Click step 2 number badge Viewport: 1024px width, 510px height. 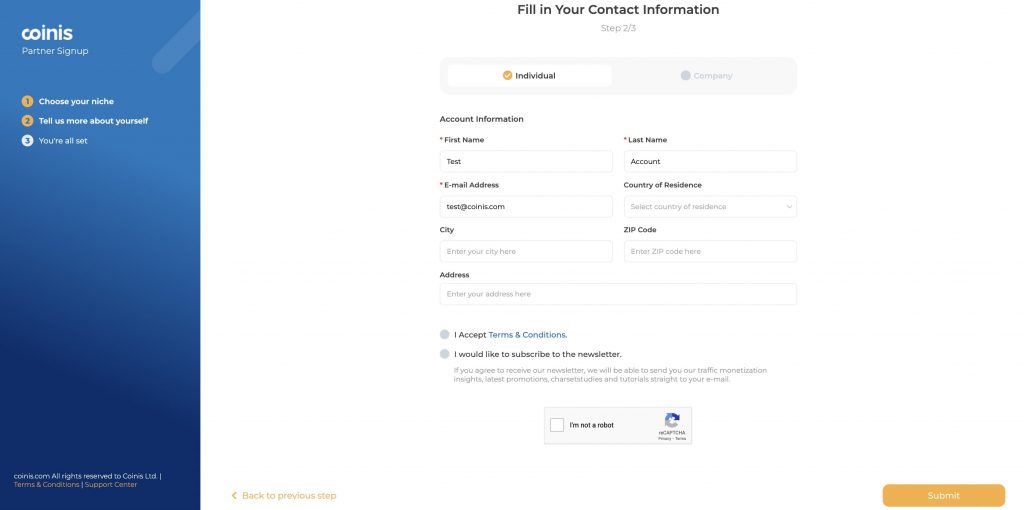click(28, 121)
